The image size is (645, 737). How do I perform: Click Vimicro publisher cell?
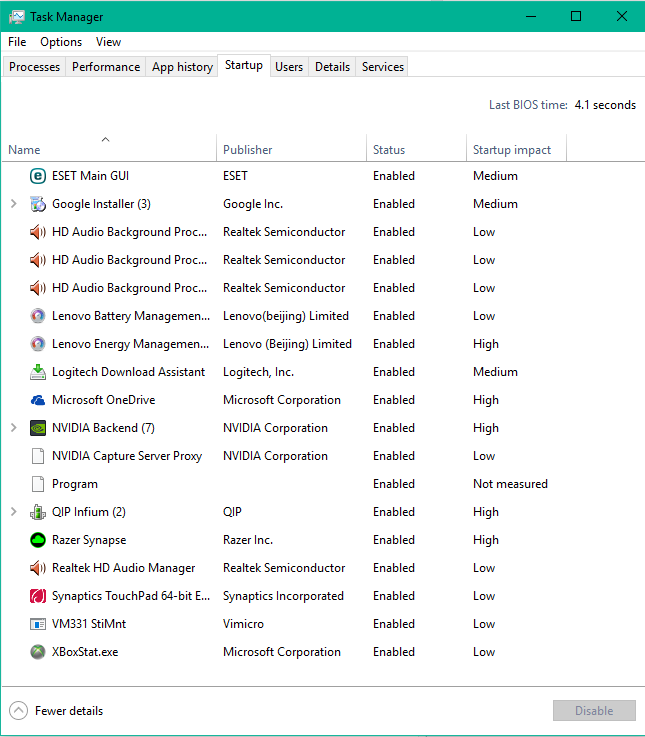243,624
